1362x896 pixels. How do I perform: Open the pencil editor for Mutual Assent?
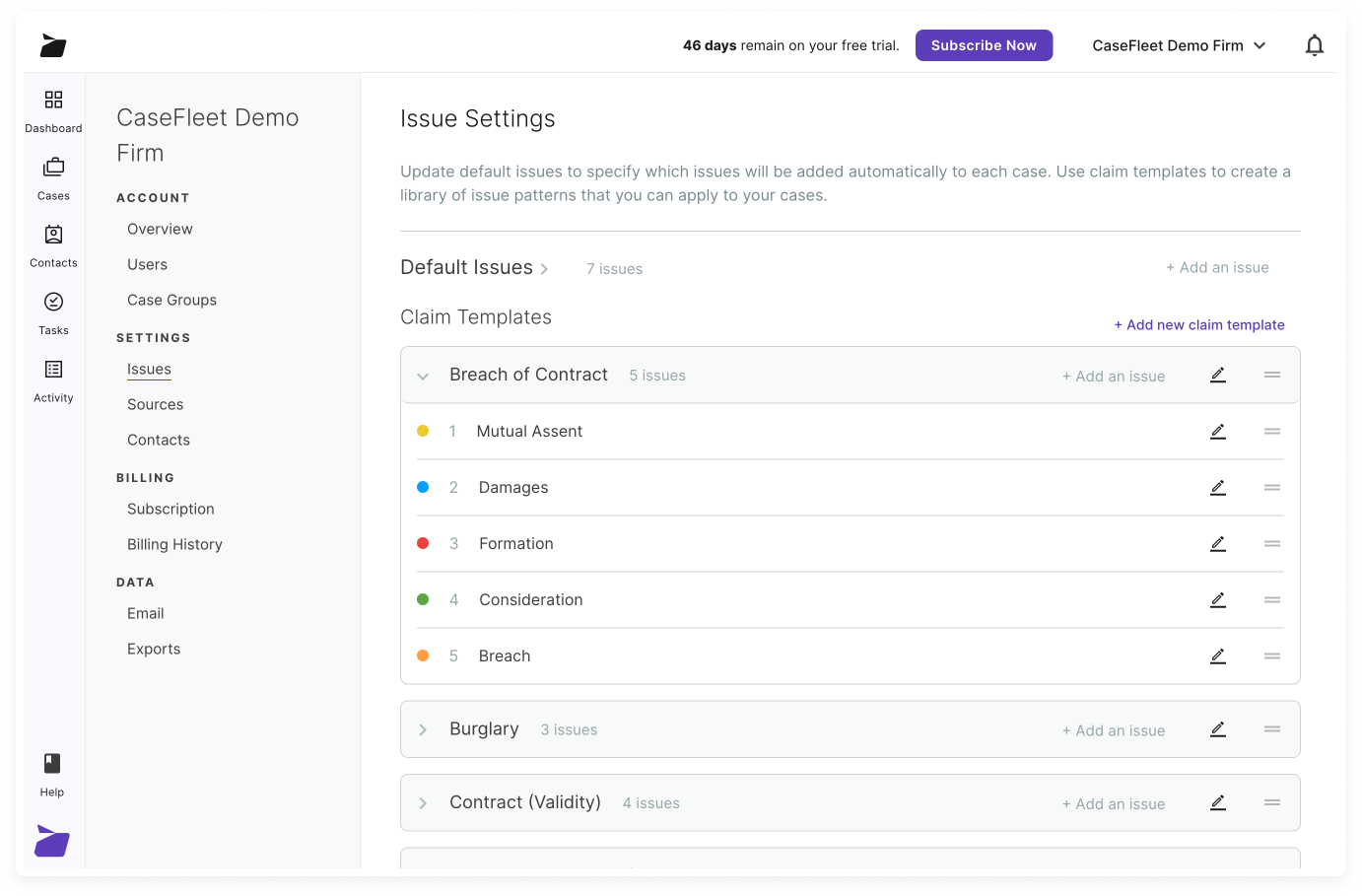pos(1217,431)
